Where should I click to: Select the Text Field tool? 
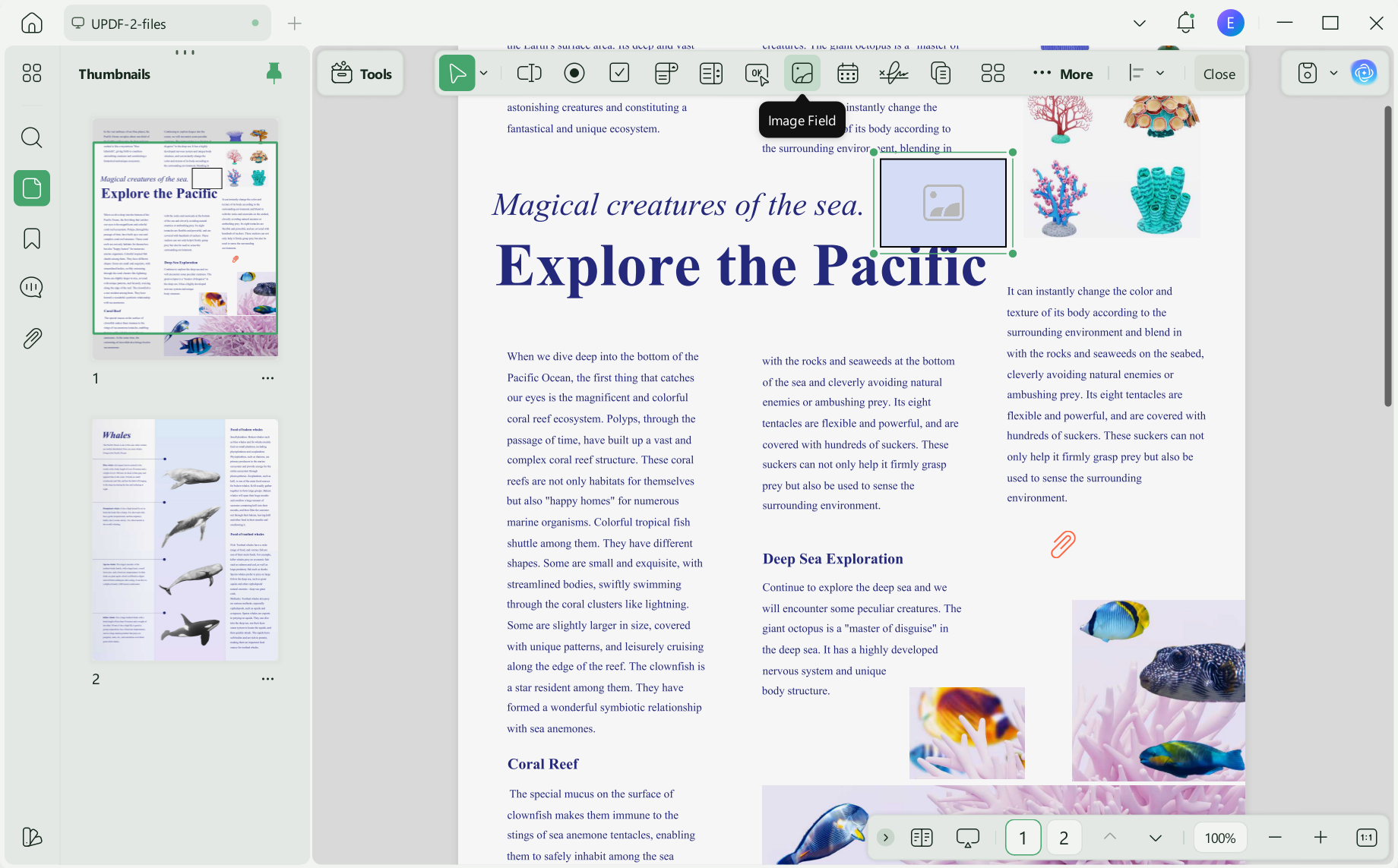click(x=529, y=74)
